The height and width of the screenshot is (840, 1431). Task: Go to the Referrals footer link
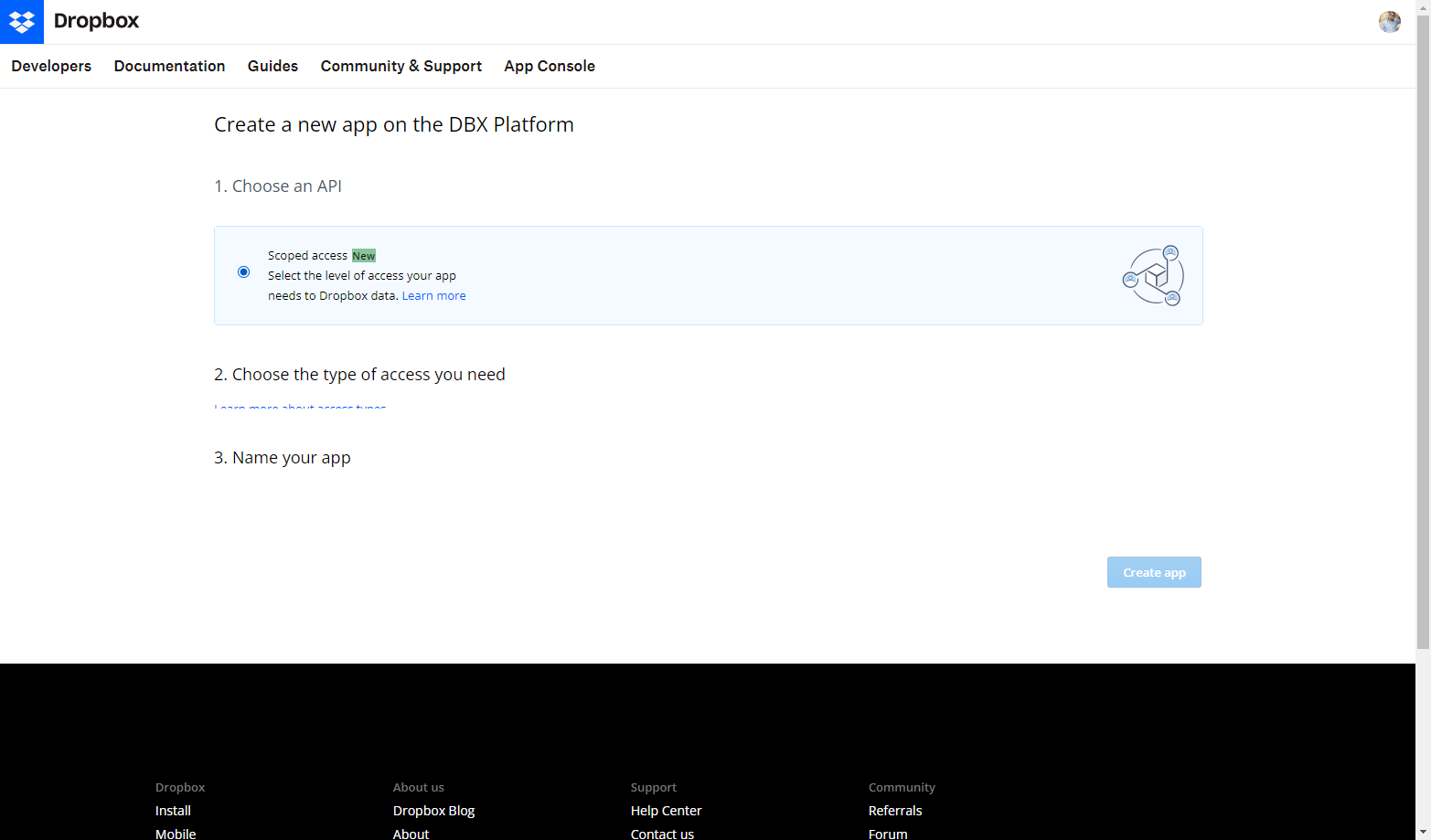tap(895, 811)
